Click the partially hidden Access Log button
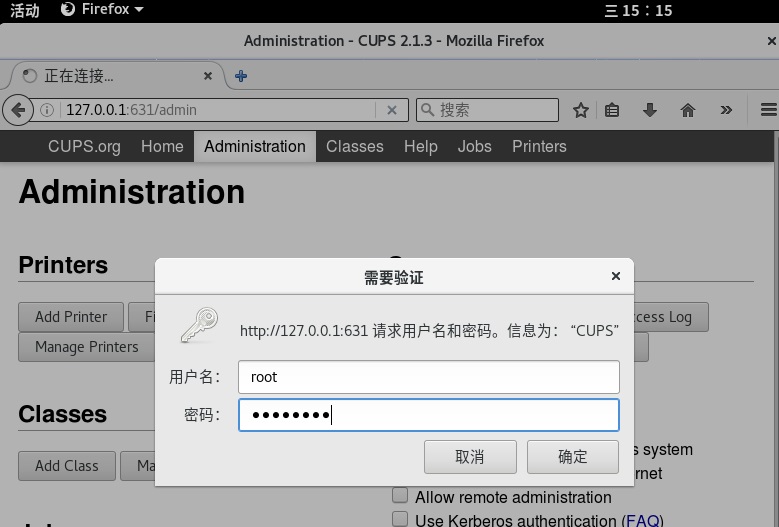Viewport: 779px width, 527px height. (671, 317)
